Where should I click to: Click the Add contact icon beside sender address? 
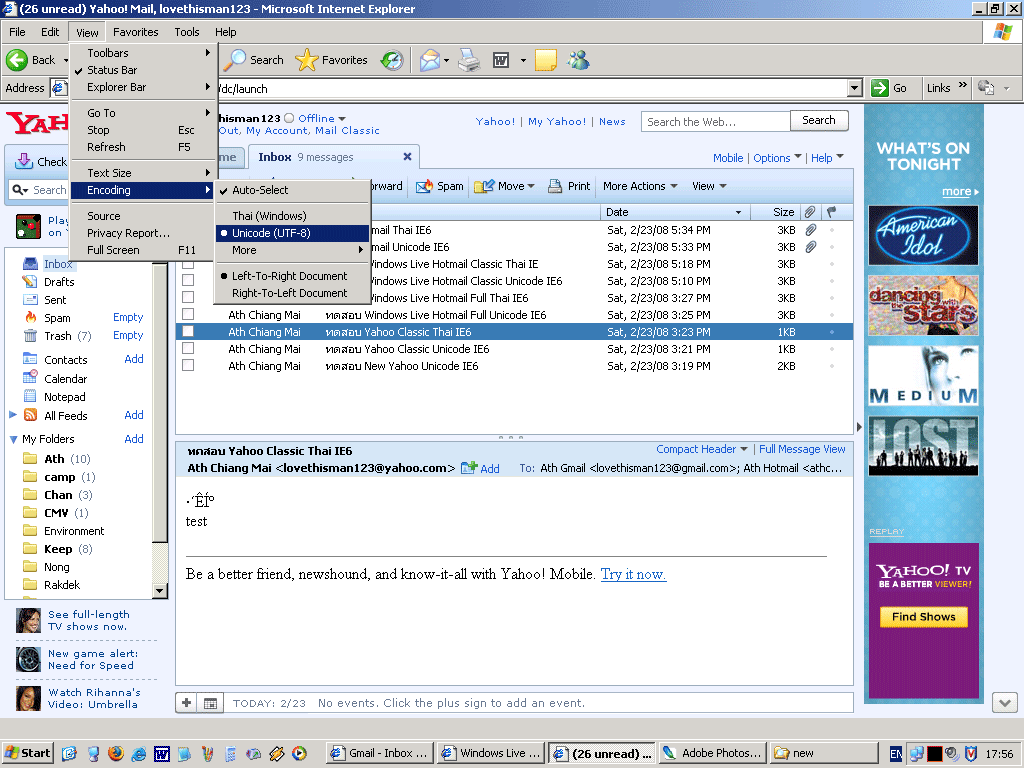click(x=469, y=468)
